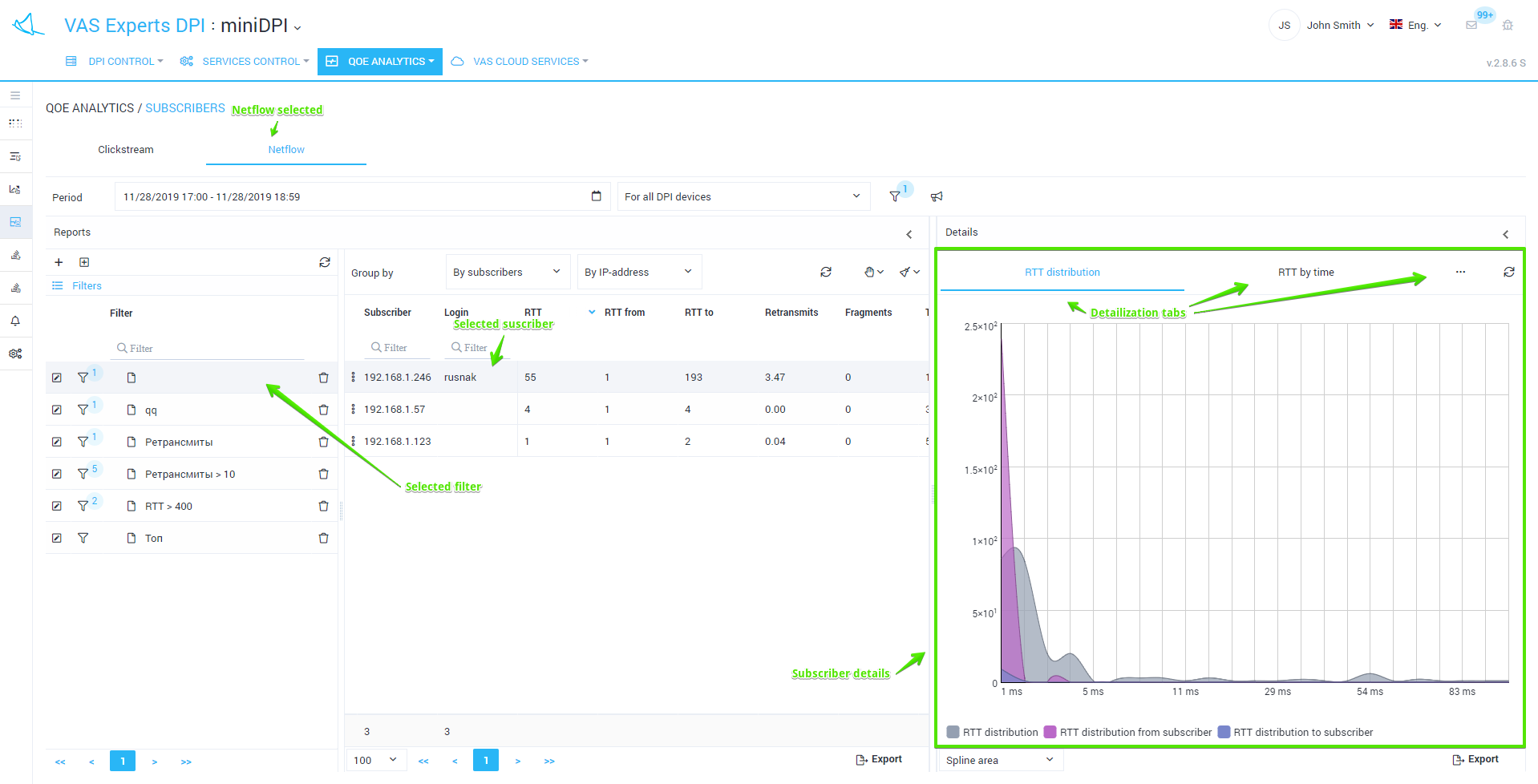Click Export button under the chart
1538x784 pixels.
(1475, 759)
